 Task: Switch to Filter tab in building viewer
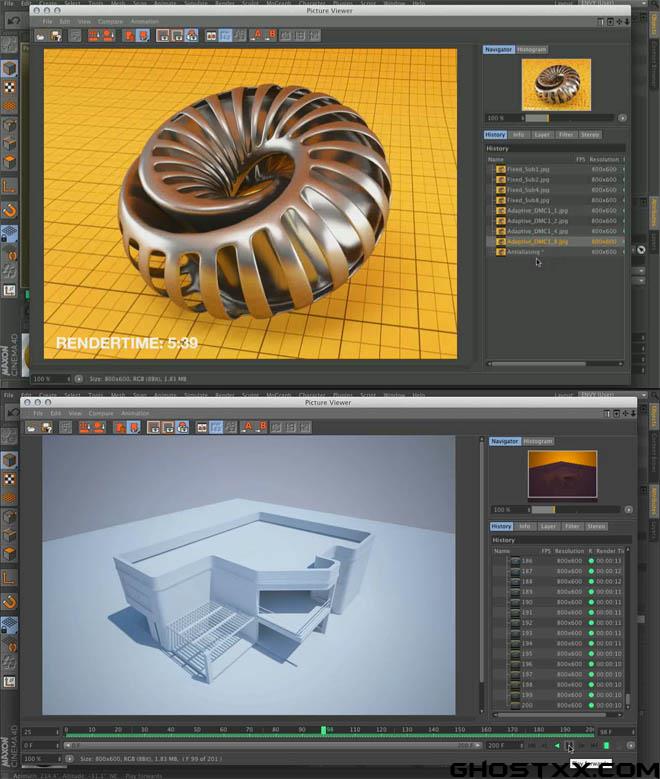pos(572,526)
